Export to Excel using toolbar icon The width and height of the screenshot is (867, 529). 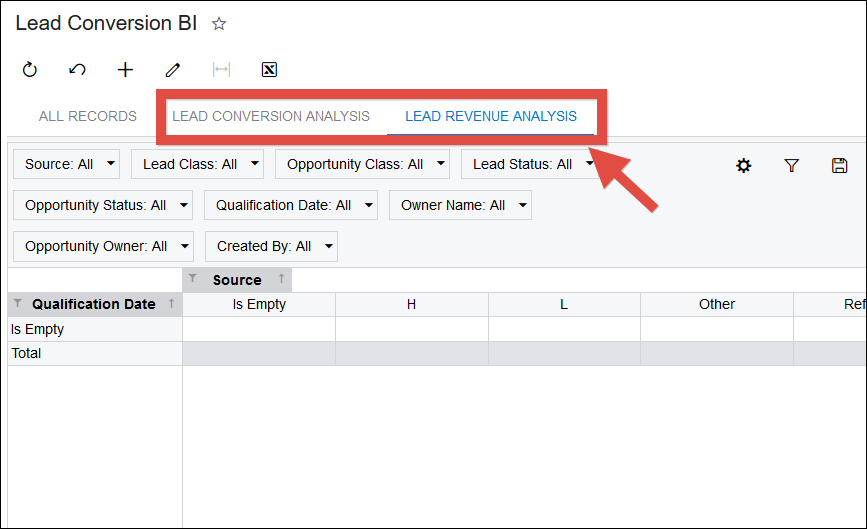point(269,70)
